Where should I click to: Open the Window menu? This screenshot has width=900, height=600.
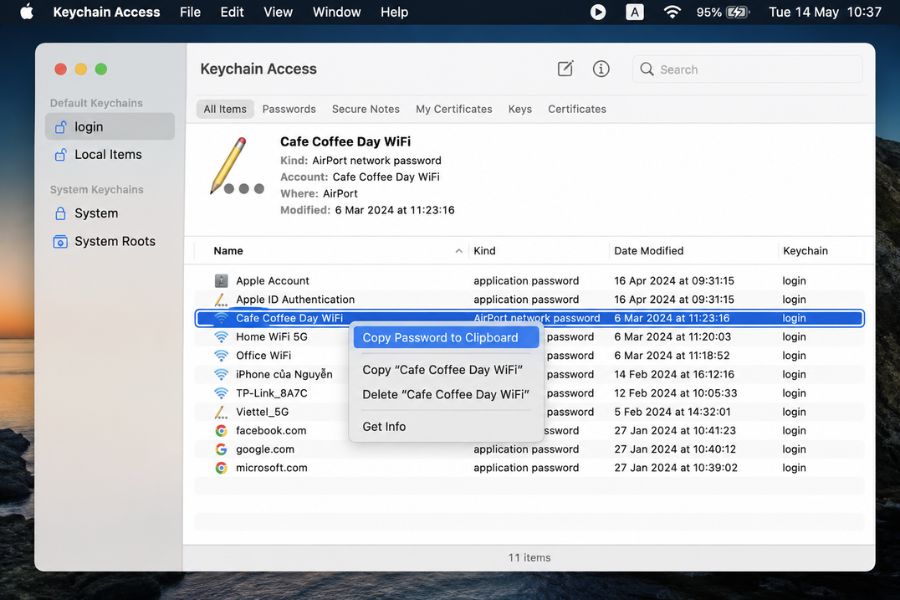coord(336,12)
